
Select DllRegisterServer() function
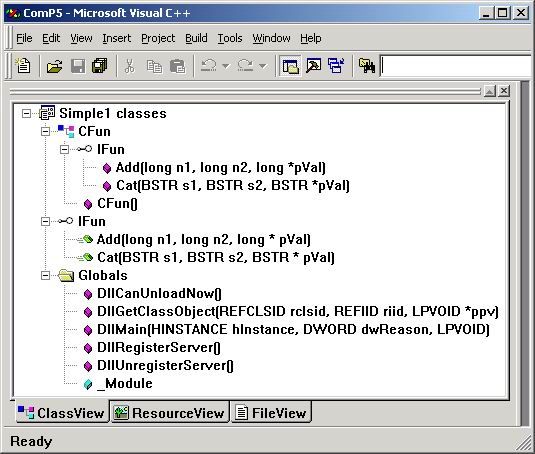pyautogui.click(x=159, y=348)
